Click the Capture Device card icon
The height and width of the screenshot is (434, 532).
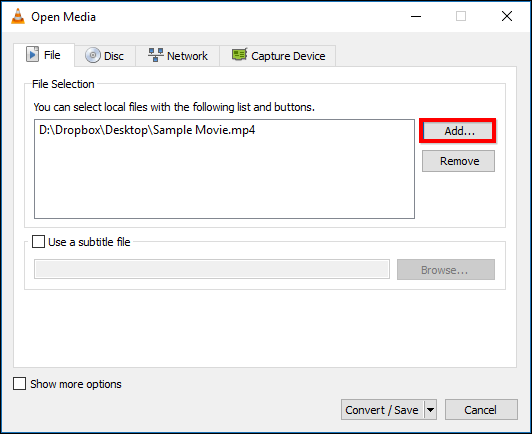click(x=240, y=55)
